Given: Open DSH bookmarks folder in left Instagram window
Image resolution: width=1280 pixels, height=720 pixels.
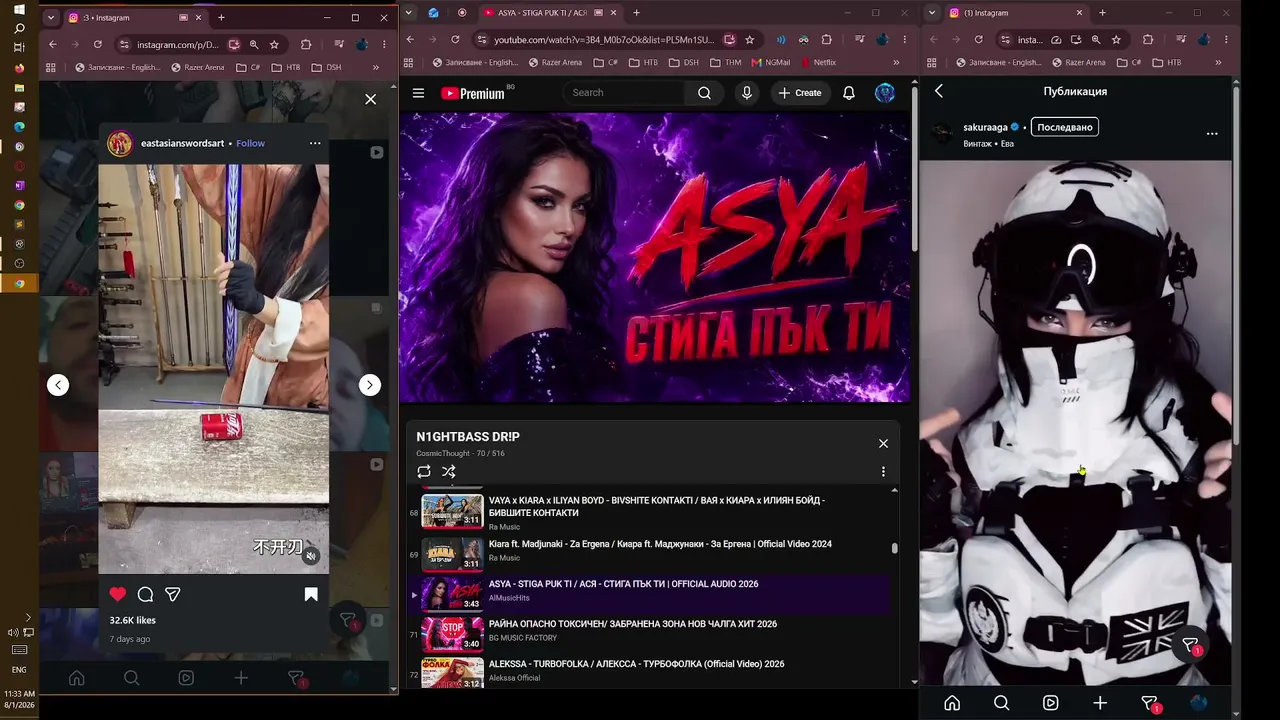Looking at the screenshot, I should (326, 67).
